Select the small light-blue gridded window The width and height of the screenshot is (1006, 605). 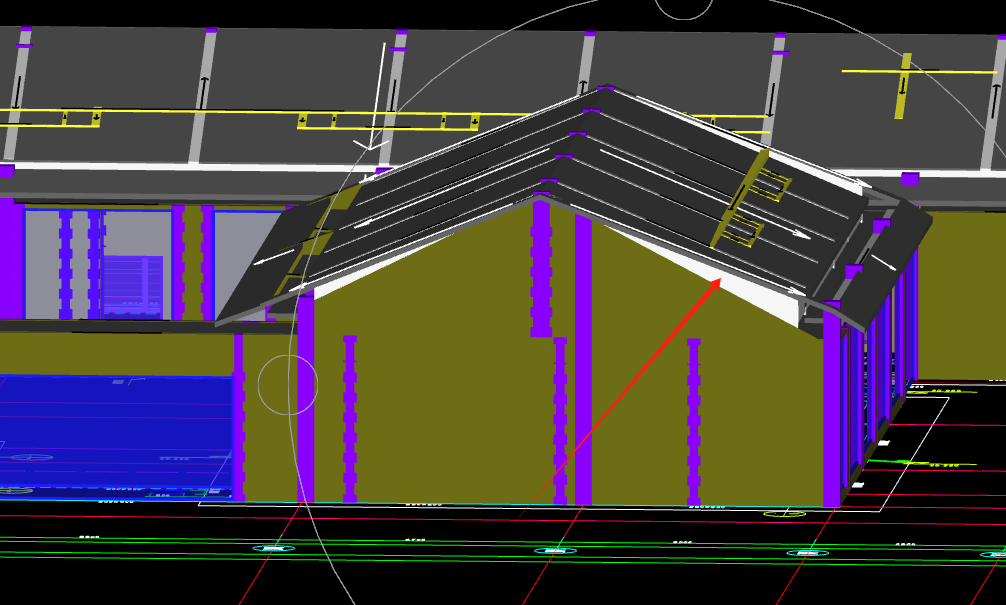tap(133, 286)
